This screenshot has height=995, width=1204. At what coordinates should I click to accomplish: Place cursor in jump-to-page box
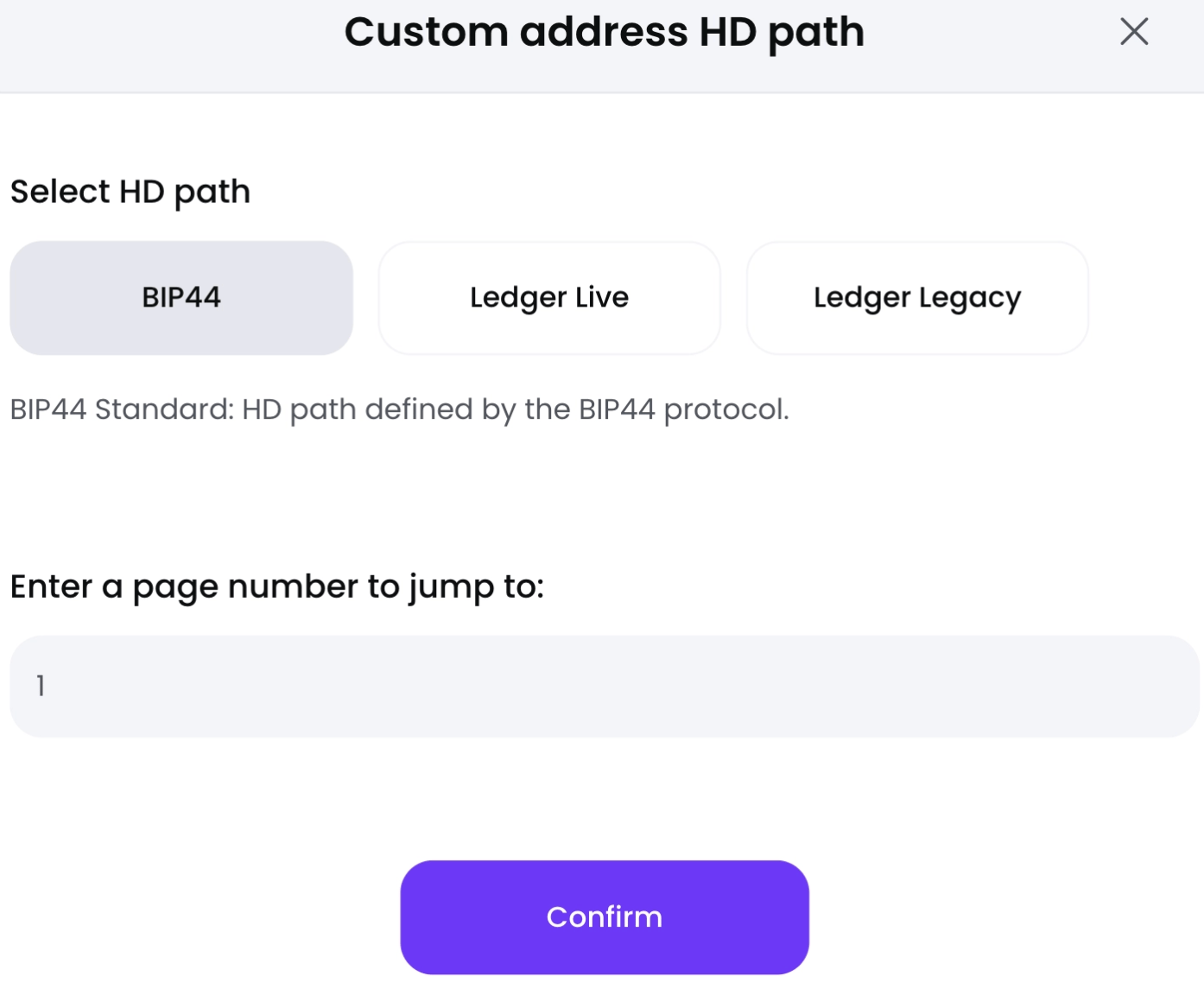[x=604, y=687]
